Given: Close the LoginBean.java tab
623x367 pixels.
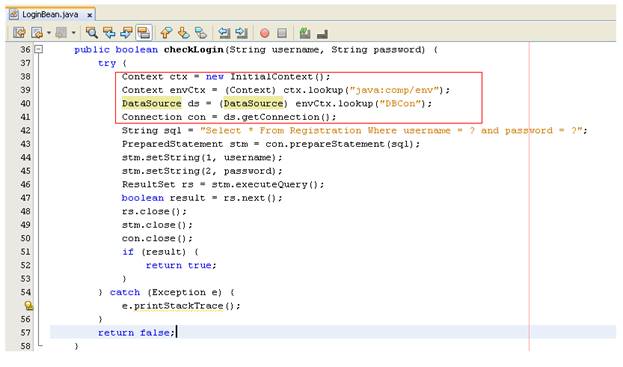Looking at the screenshot, I should [89, 15].
